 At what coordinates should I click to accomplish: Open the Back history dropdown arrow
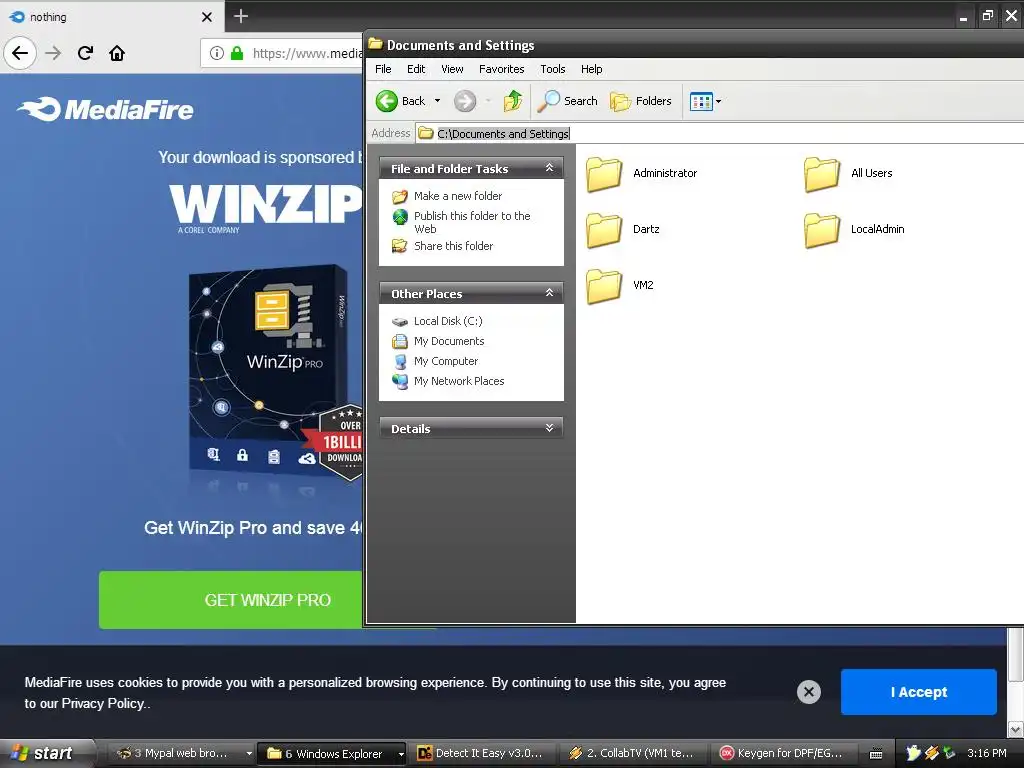(x=437, y=101)
